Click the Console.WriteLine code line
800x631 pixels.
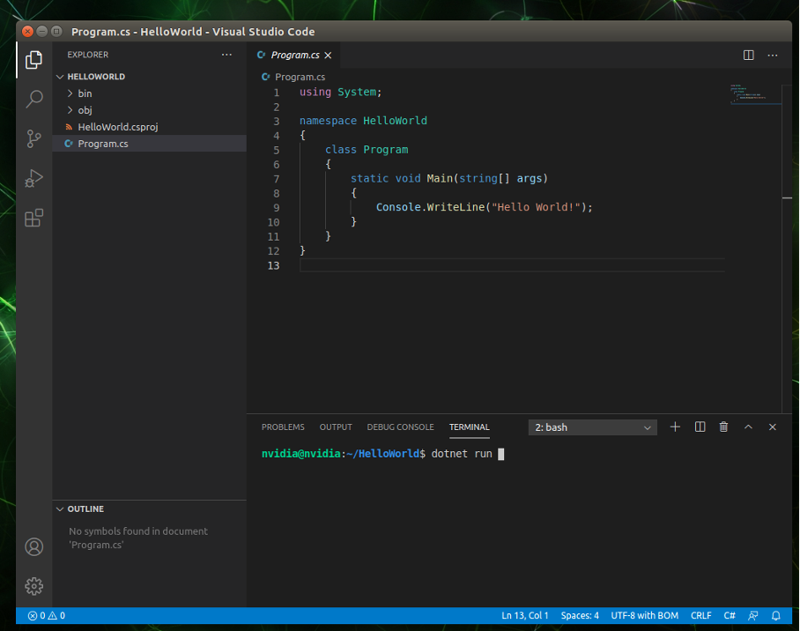pos(484,207)
